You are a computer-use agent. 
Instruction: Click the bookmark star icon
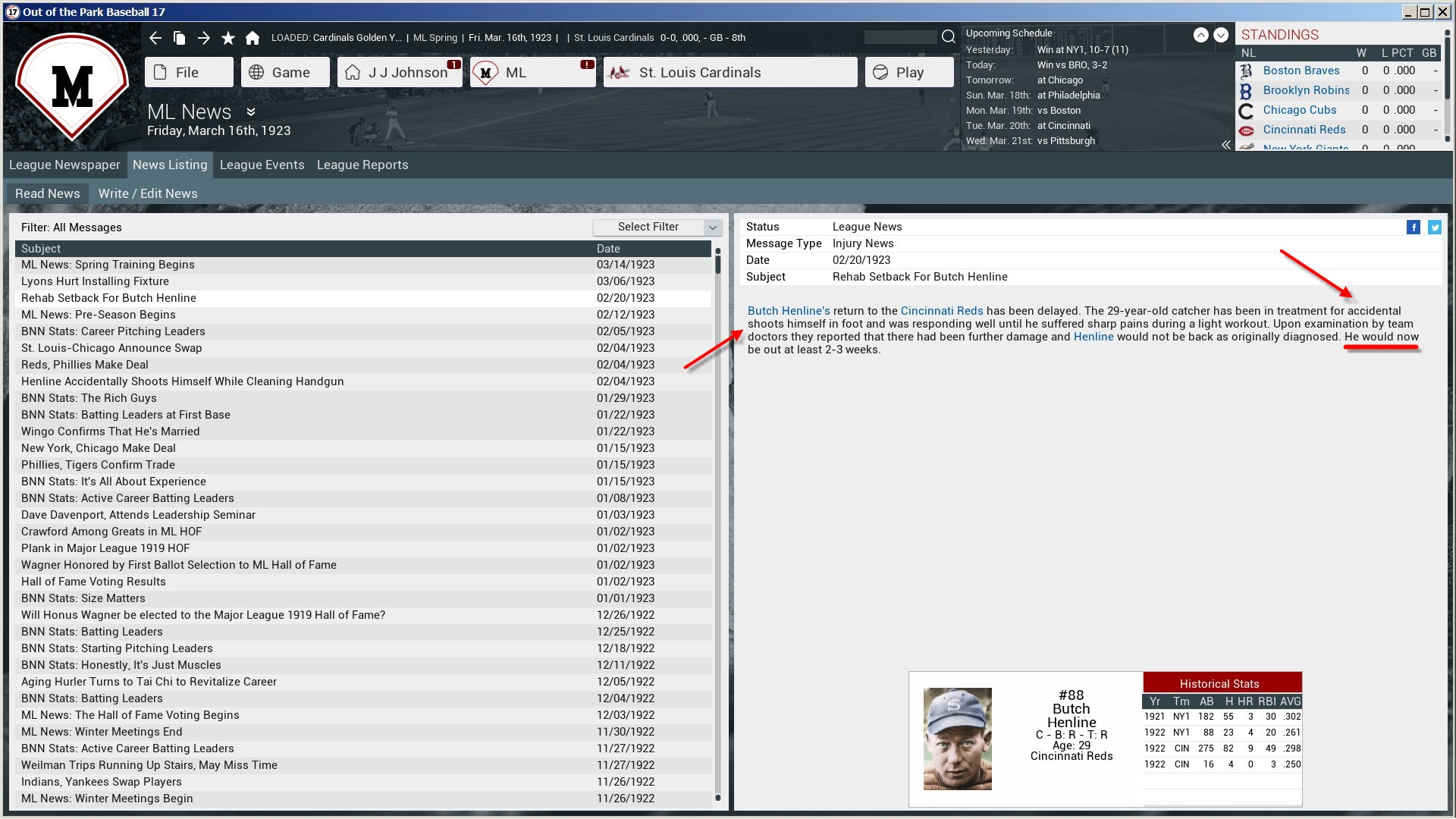tap(227, 38)
